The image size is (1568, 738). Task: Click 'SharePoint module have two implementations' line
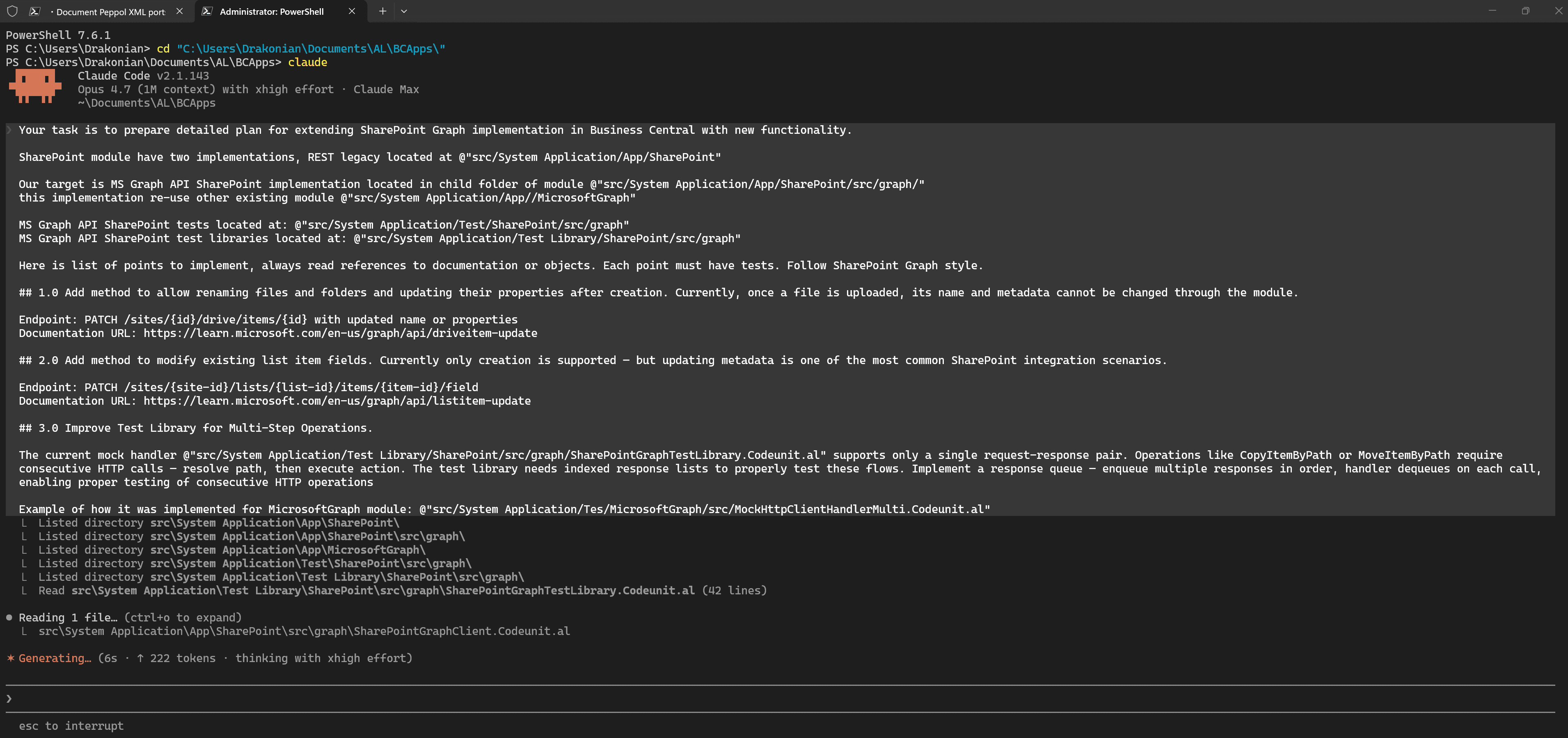tap(370, 157)
